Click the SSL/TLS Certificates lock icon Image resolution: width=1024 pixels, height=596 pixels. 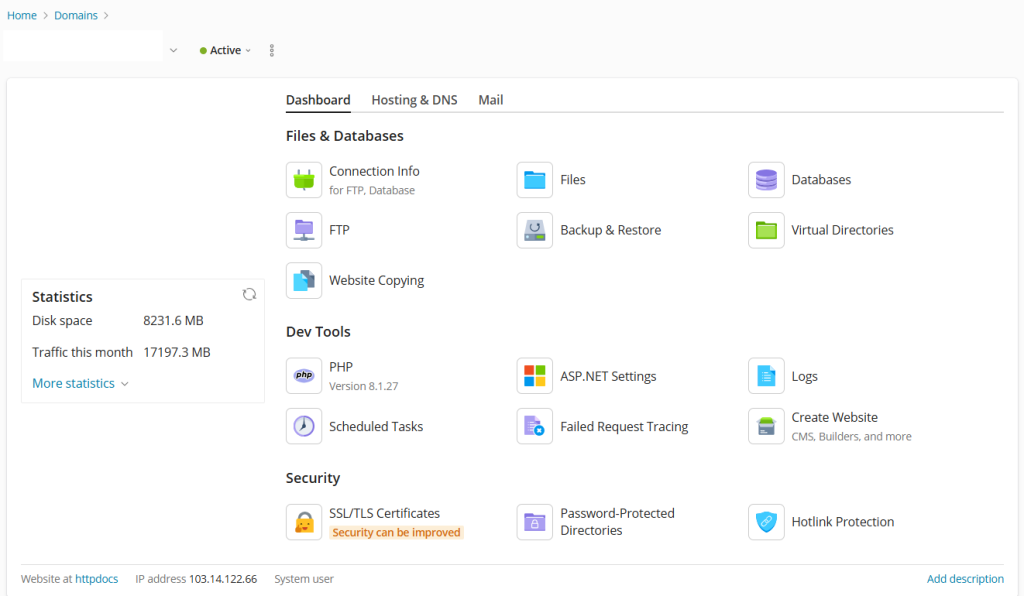click(x=304, y=522)
